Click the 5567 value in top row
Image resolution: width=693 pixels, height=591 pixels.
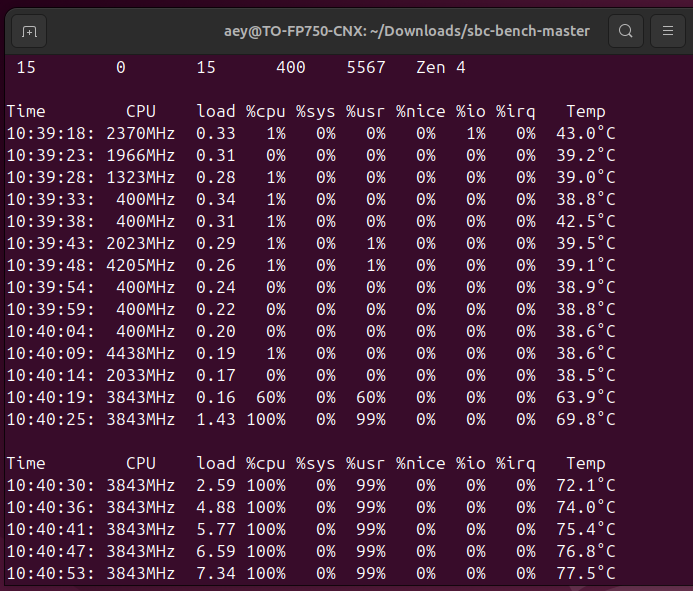[366, 68]
